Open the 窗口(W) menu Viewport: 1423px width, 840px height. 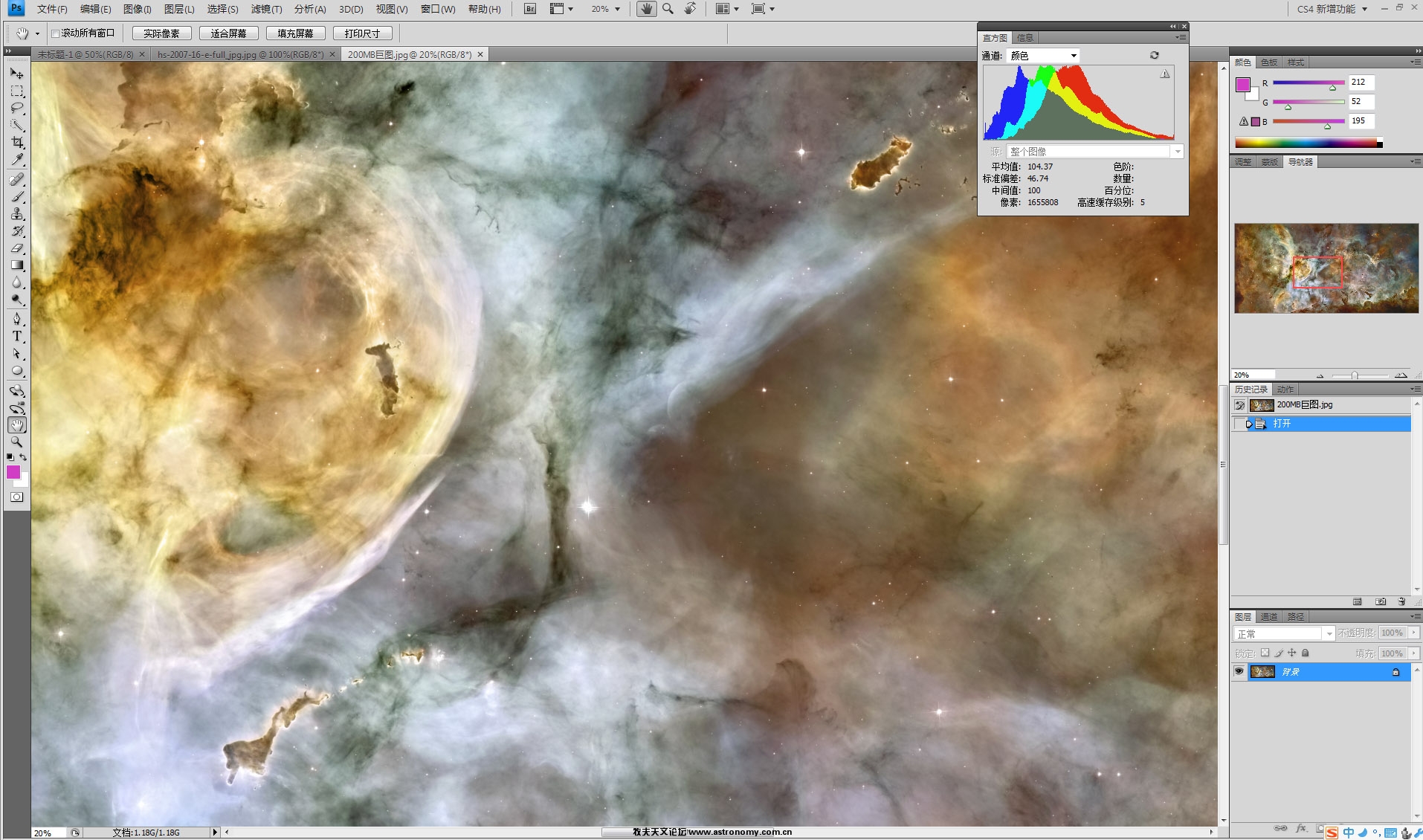(x=438, y=9)
